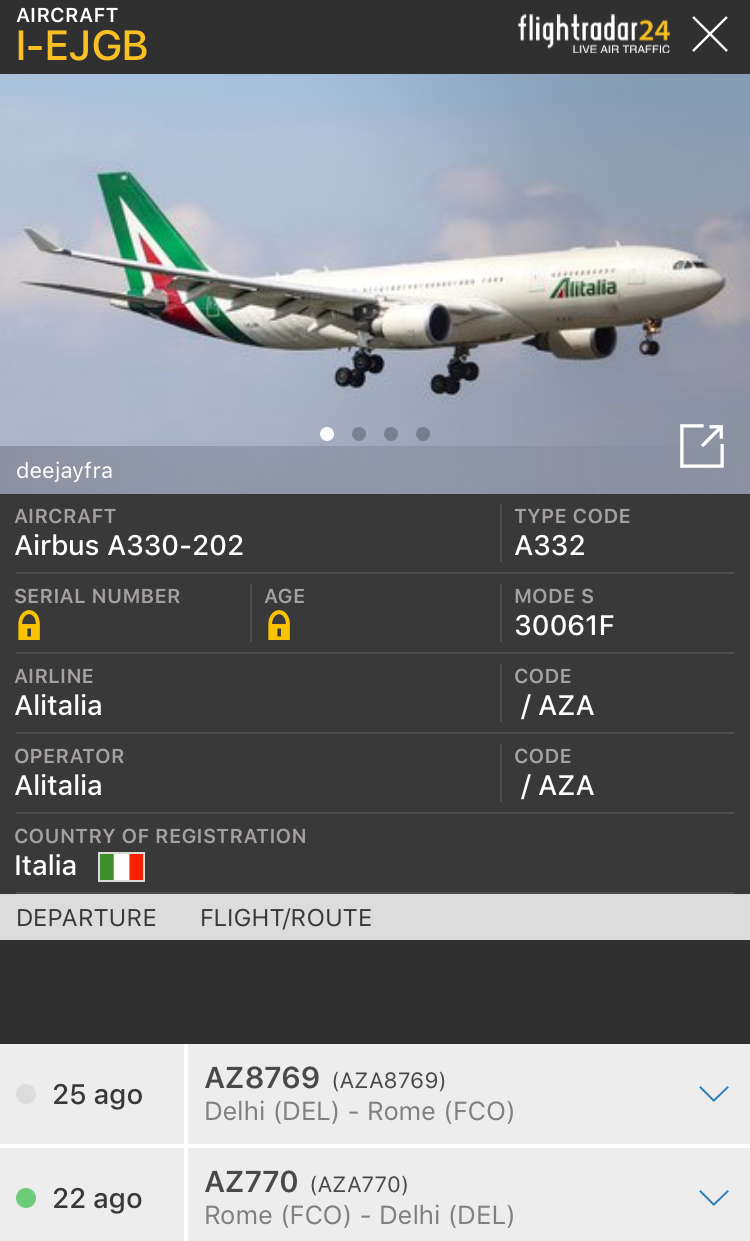Close the aircraft info panel
750x1241 pixels.
tap(710, 35)
